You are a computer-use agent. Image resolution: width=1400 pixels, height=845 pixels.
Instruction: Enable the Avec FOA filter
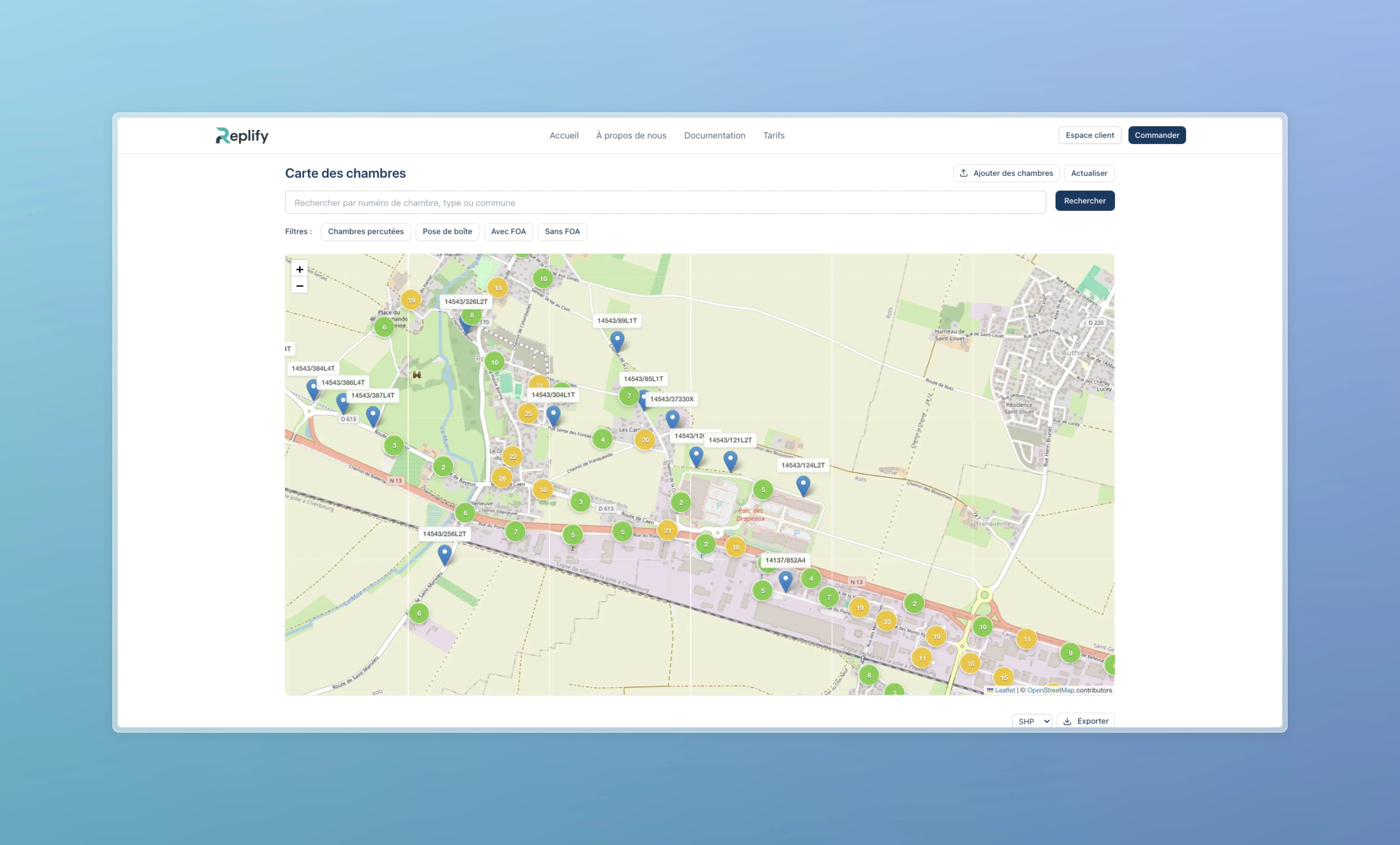[508, 232]
